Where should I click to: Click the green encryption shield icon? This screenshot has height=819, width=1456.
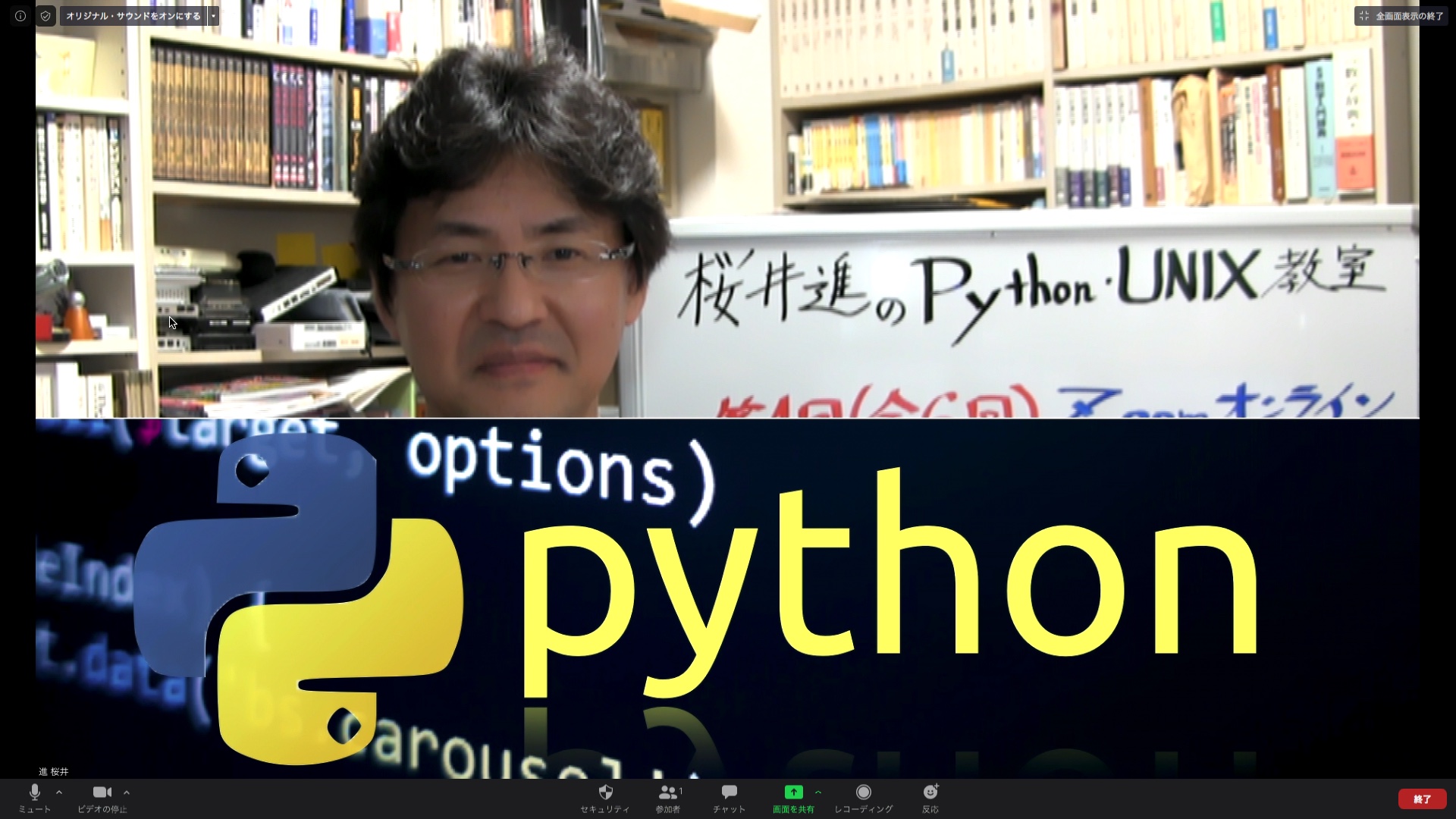[45, 16]
